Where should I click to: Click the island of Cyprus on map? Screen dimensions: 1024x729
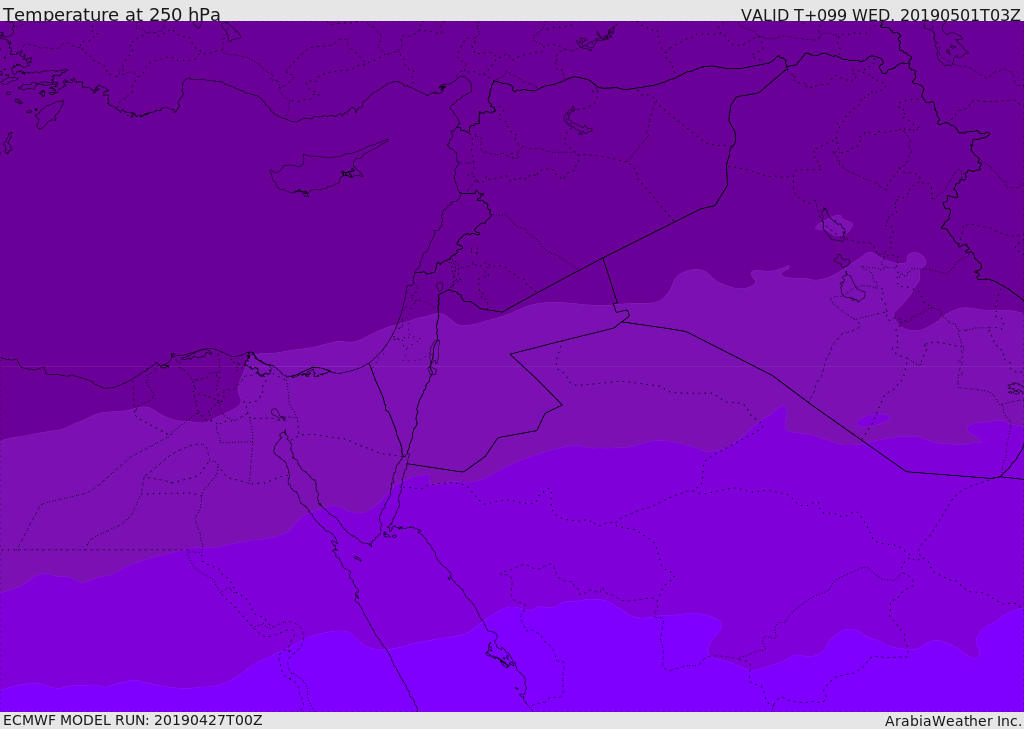click(x=329, y=168)
